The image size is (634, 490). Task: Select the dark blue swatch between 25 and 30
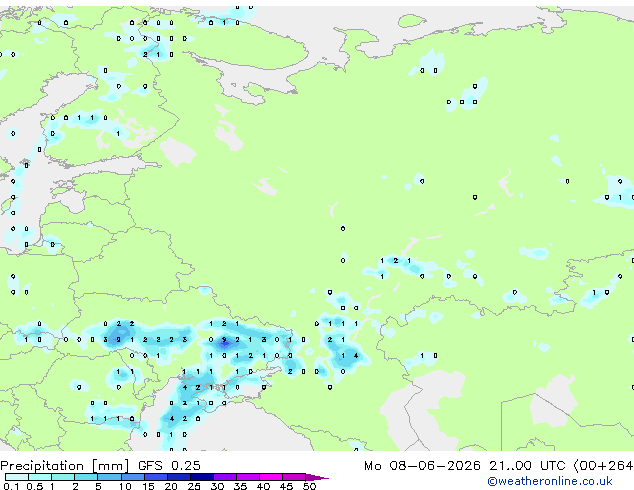[201, 477]
